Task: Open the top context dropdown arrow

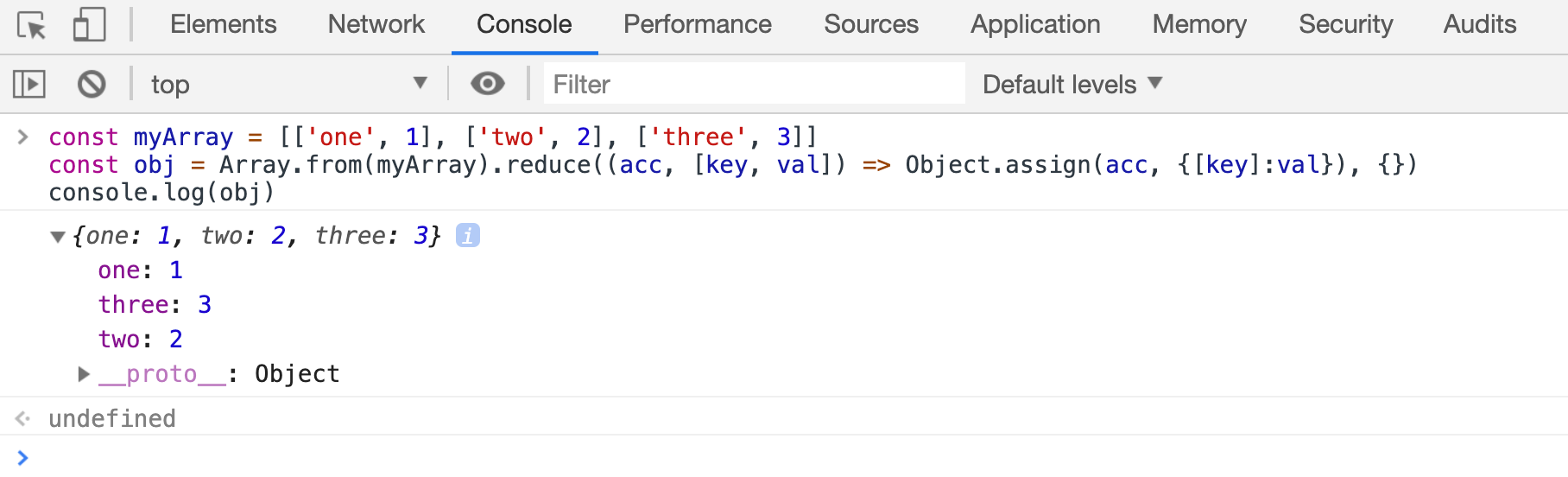Action: click(x=420, y=83)
